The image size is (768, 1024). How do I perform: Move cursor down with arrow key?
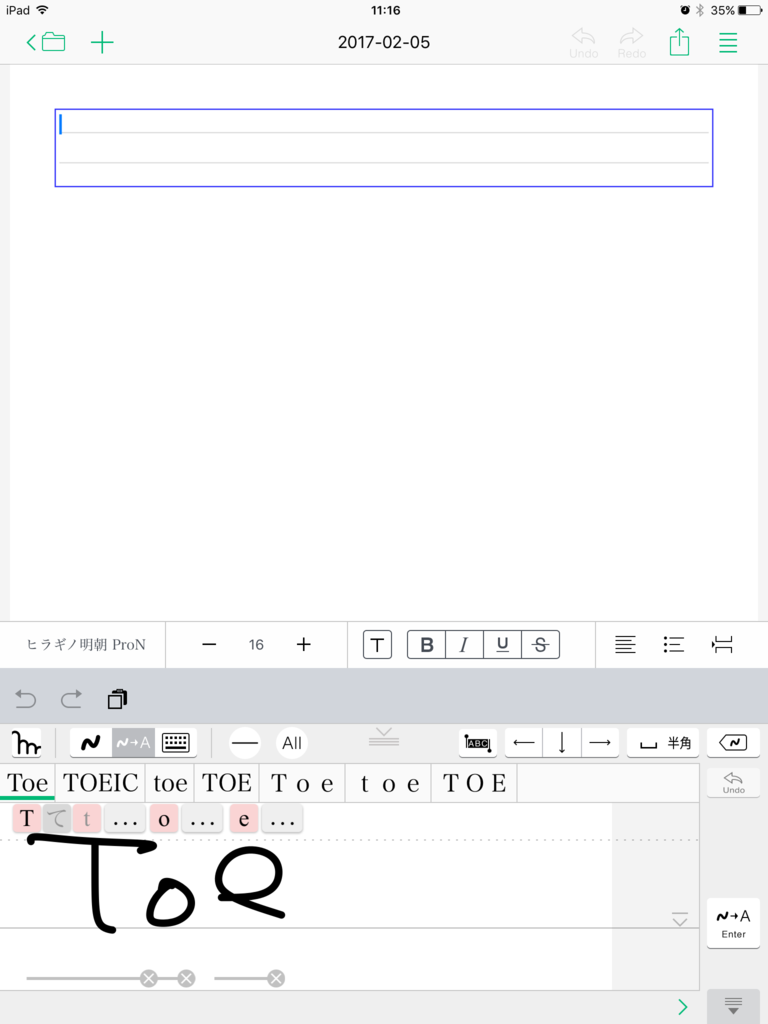562,743
